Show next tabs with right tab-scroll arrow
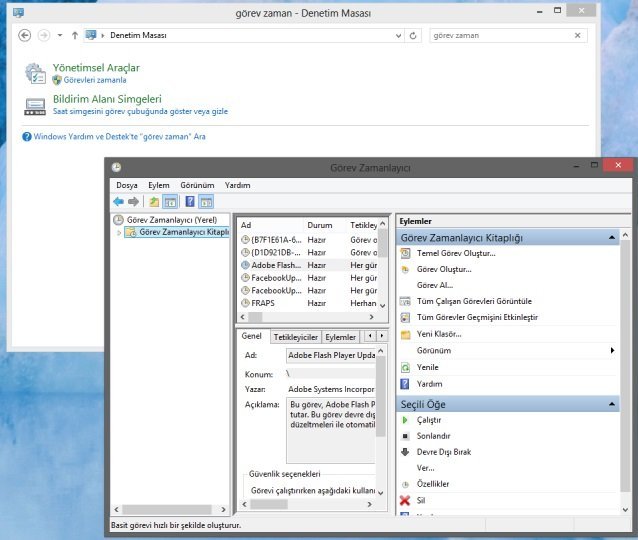The image size is (638, 540). 382,336
